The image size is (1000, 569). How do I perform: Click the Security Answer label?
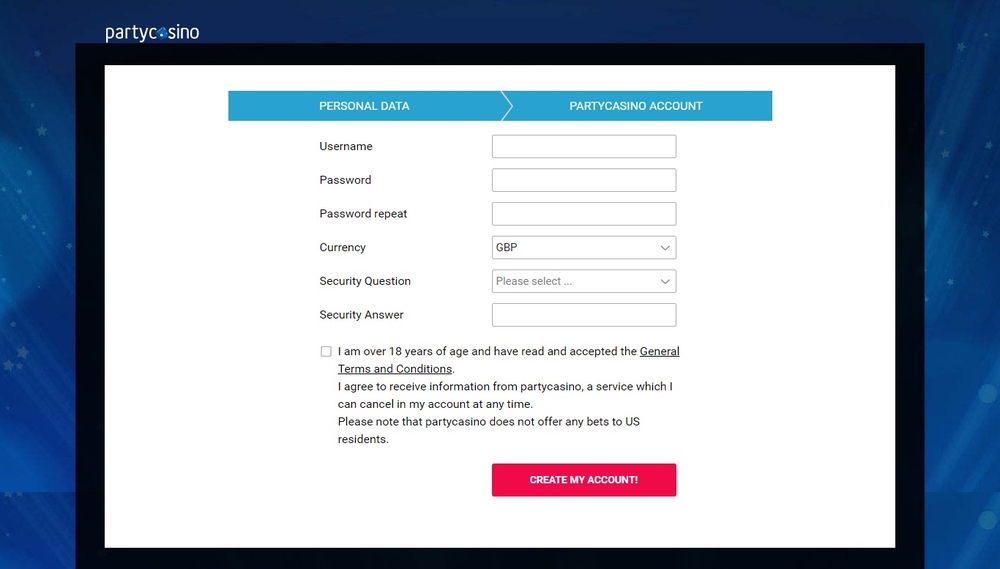tap(361, 315)
